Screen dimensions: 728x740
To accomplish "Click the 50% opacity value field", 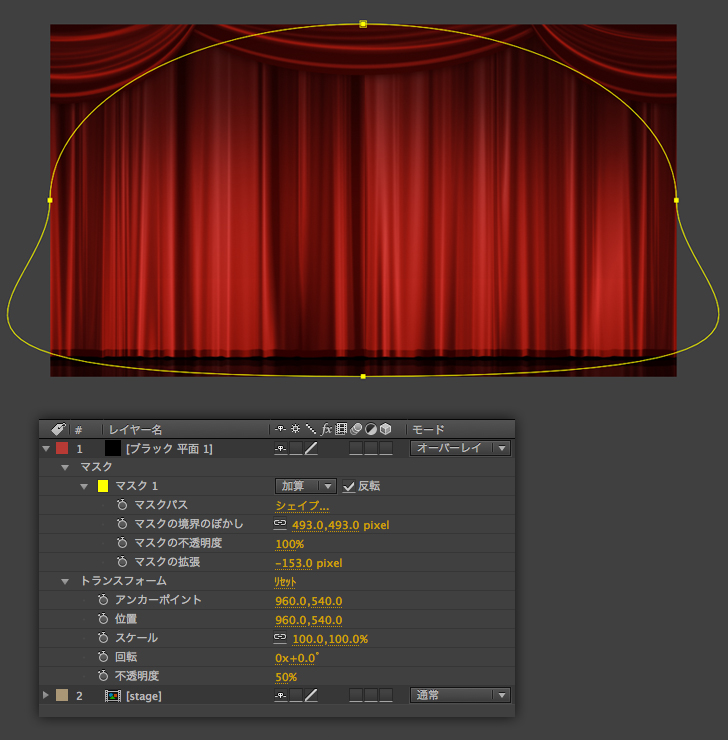I will pyautogui.click(x=286, y=677).
